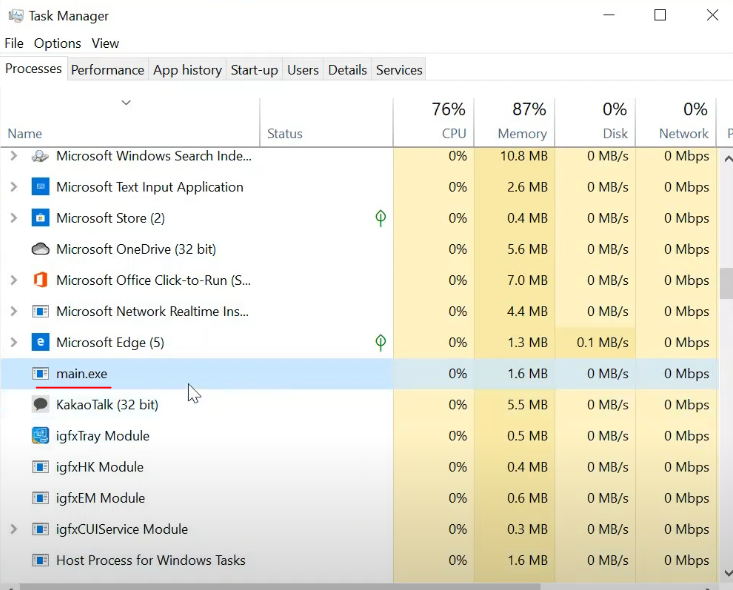Click the Host Process for Windows Tasks icon
733x590 pixels.
[40, 560]
